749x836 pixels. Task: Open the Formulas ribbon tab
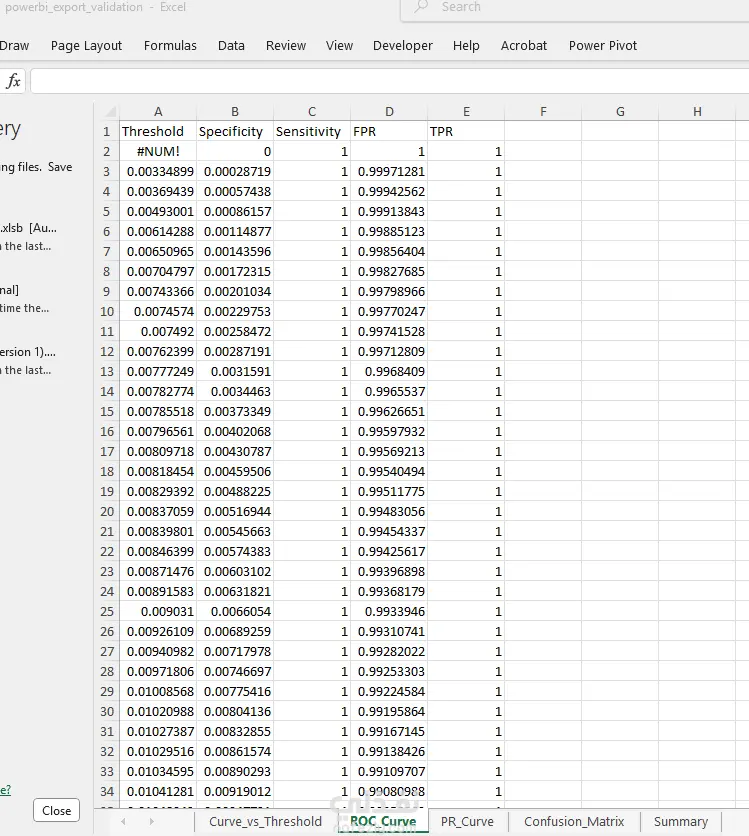(170, 45)
